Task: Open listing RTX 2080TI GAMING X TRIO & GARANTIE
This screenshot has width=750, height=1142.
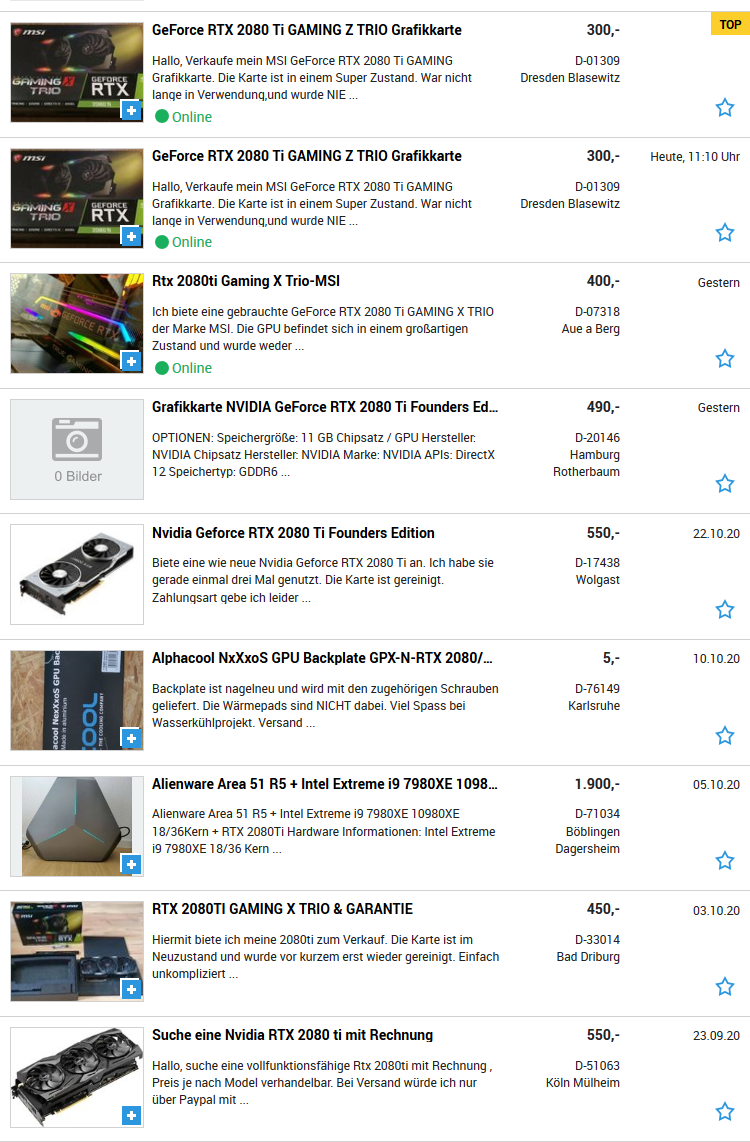Action: tap(283, 909)
